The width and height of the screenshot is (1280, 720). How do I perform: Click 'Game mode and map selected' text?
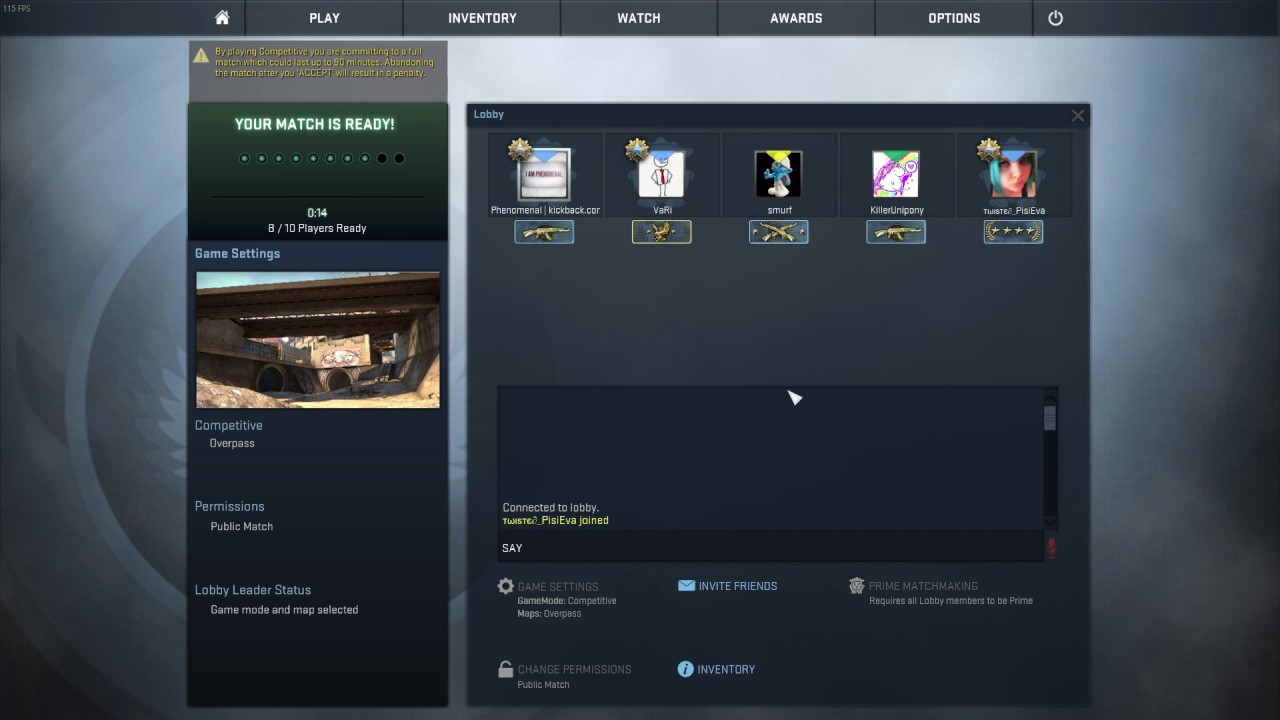(x=284, y=610)
